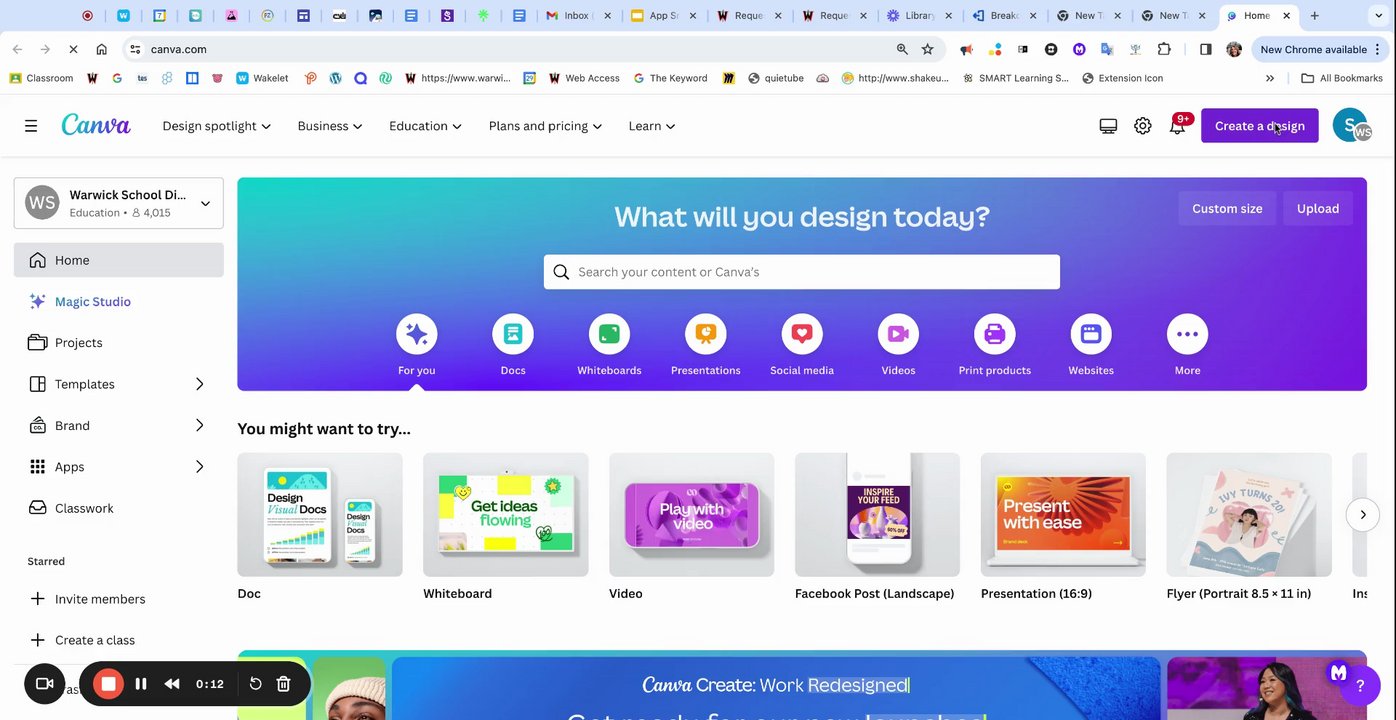
Task: Expand the Apps sidebar arrow
Action: (x=199, y=467)
